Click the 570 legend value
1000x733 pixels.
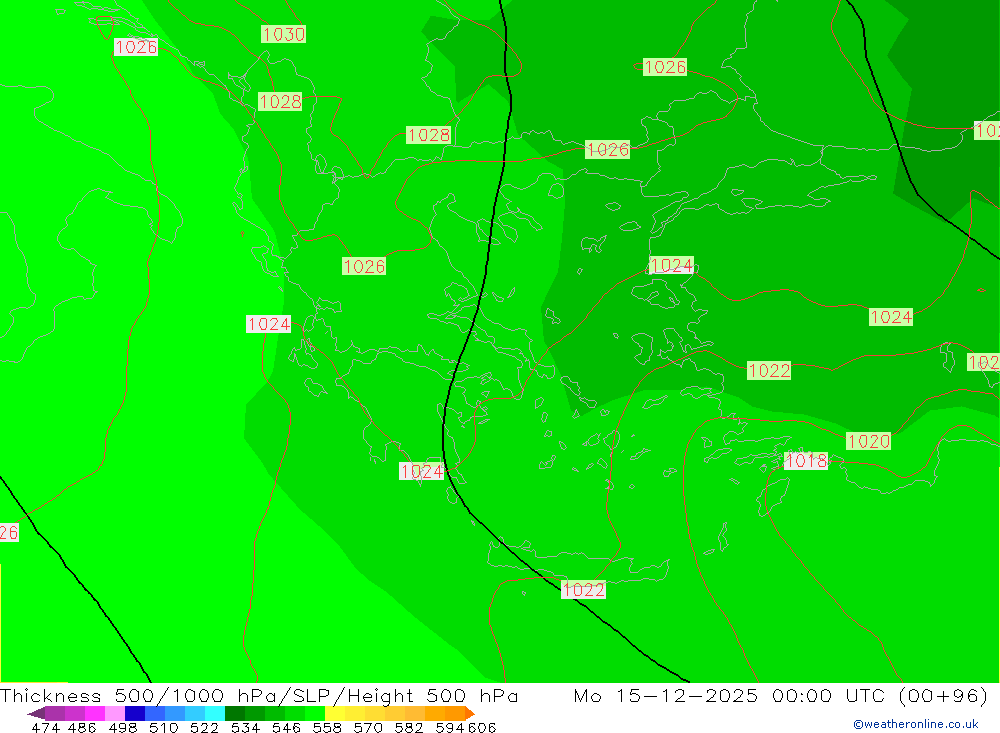[x=368, y=728]
